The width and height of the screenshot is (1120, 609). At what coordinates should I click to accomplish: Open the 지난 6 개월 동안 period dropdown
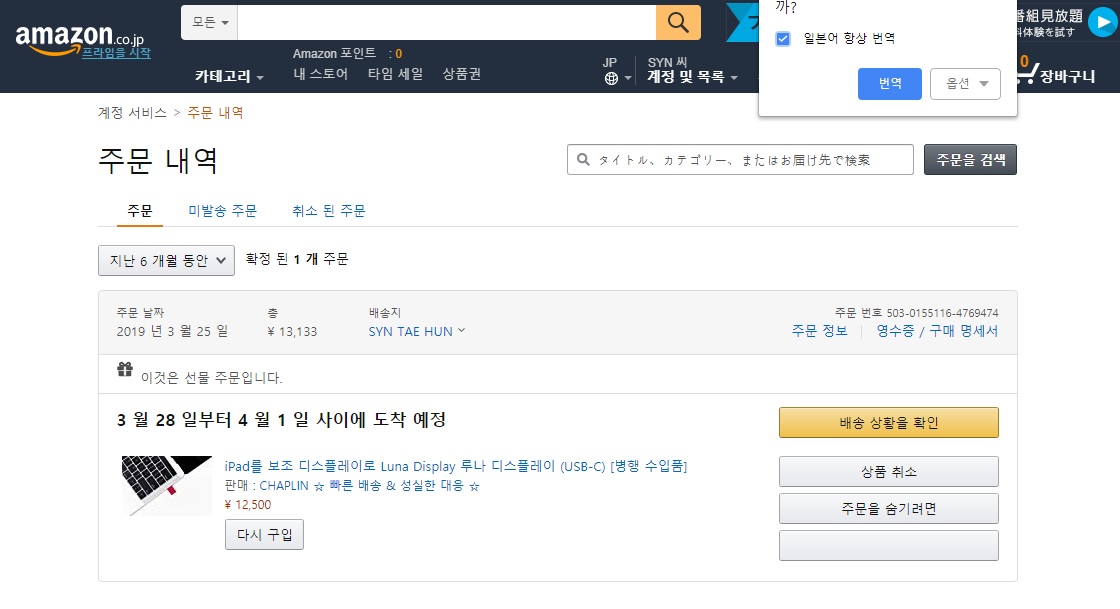166,261
